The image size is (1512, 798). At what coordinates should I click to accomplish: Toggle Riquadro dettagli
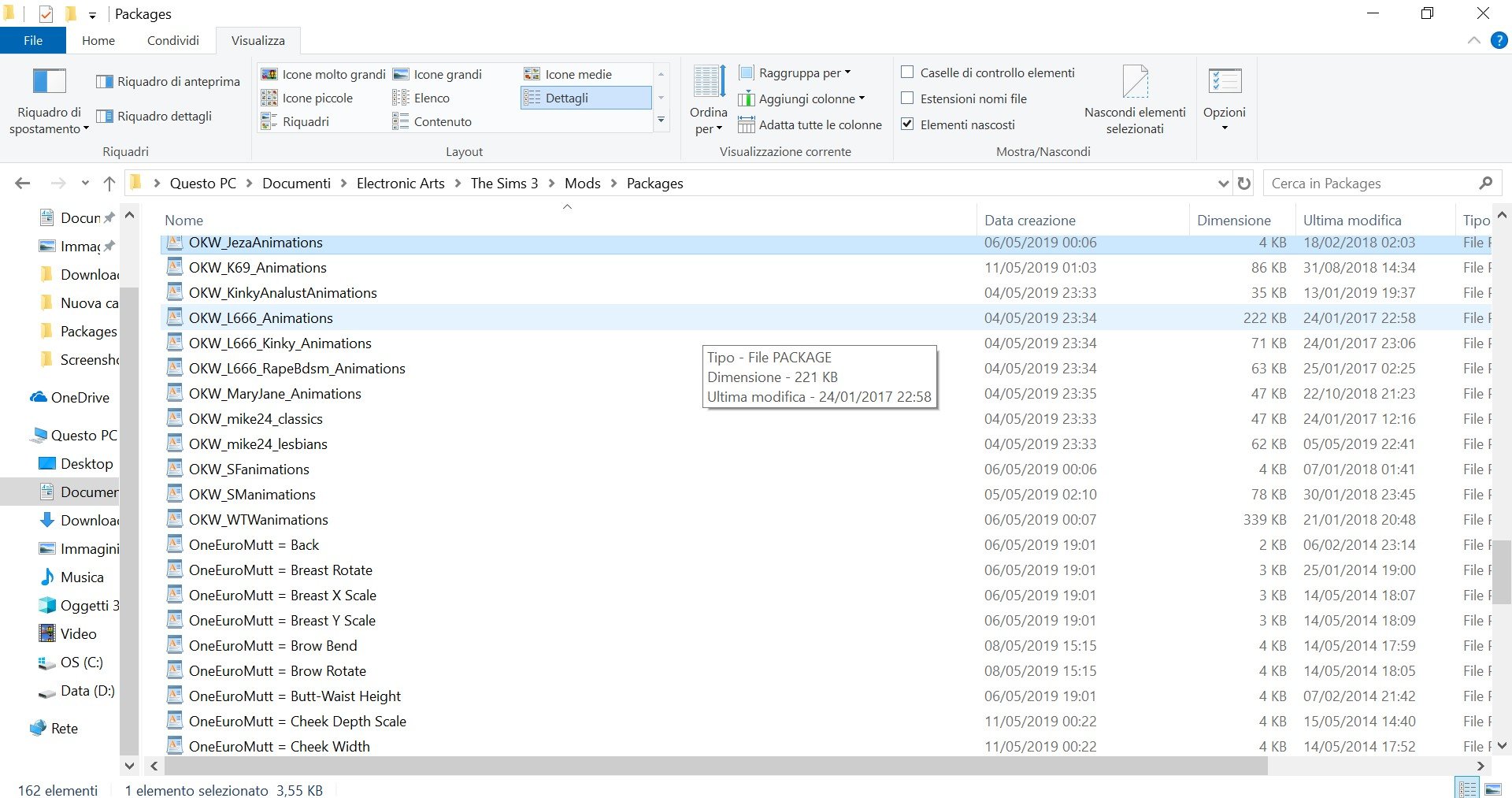(x=154, y=117)
